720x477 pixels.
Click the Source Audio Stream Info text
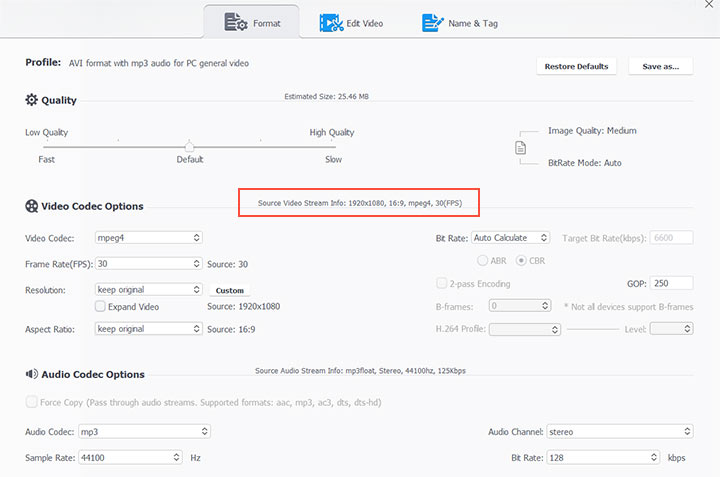[360, 370]
